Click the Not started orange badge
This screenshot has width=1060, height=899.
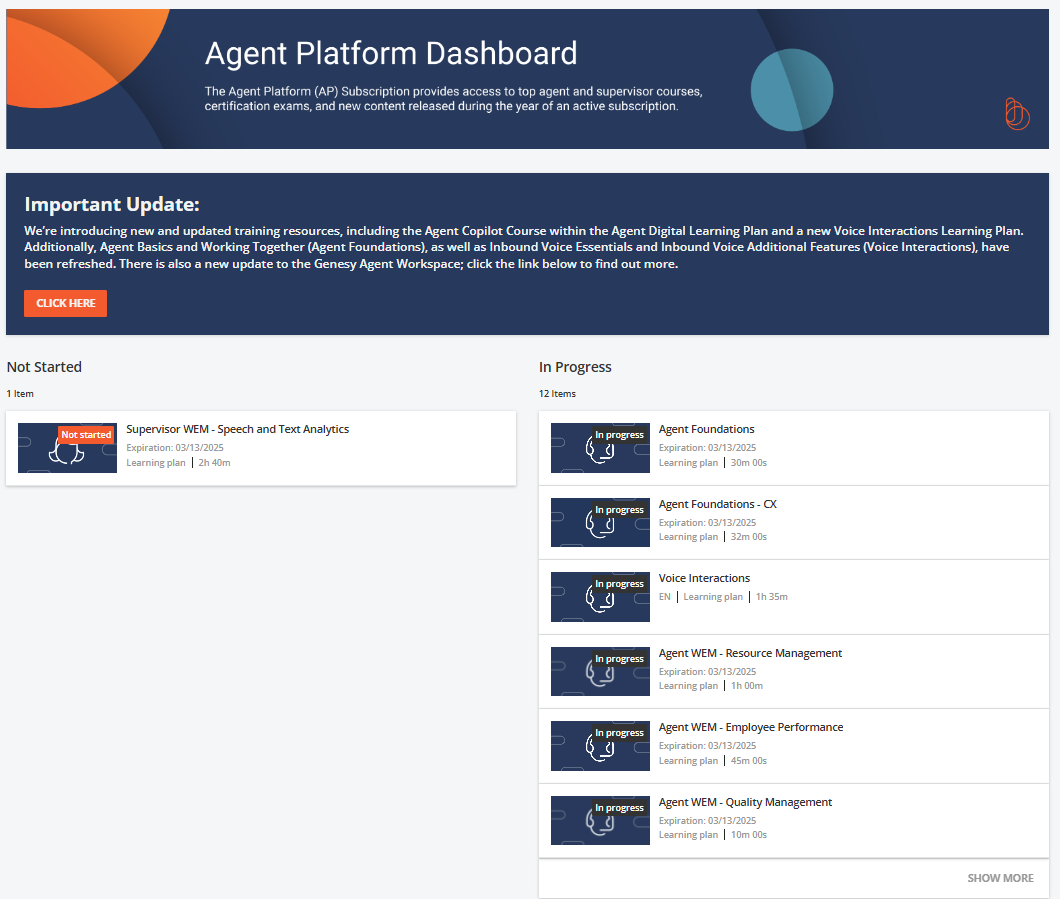tap(86, 435)
